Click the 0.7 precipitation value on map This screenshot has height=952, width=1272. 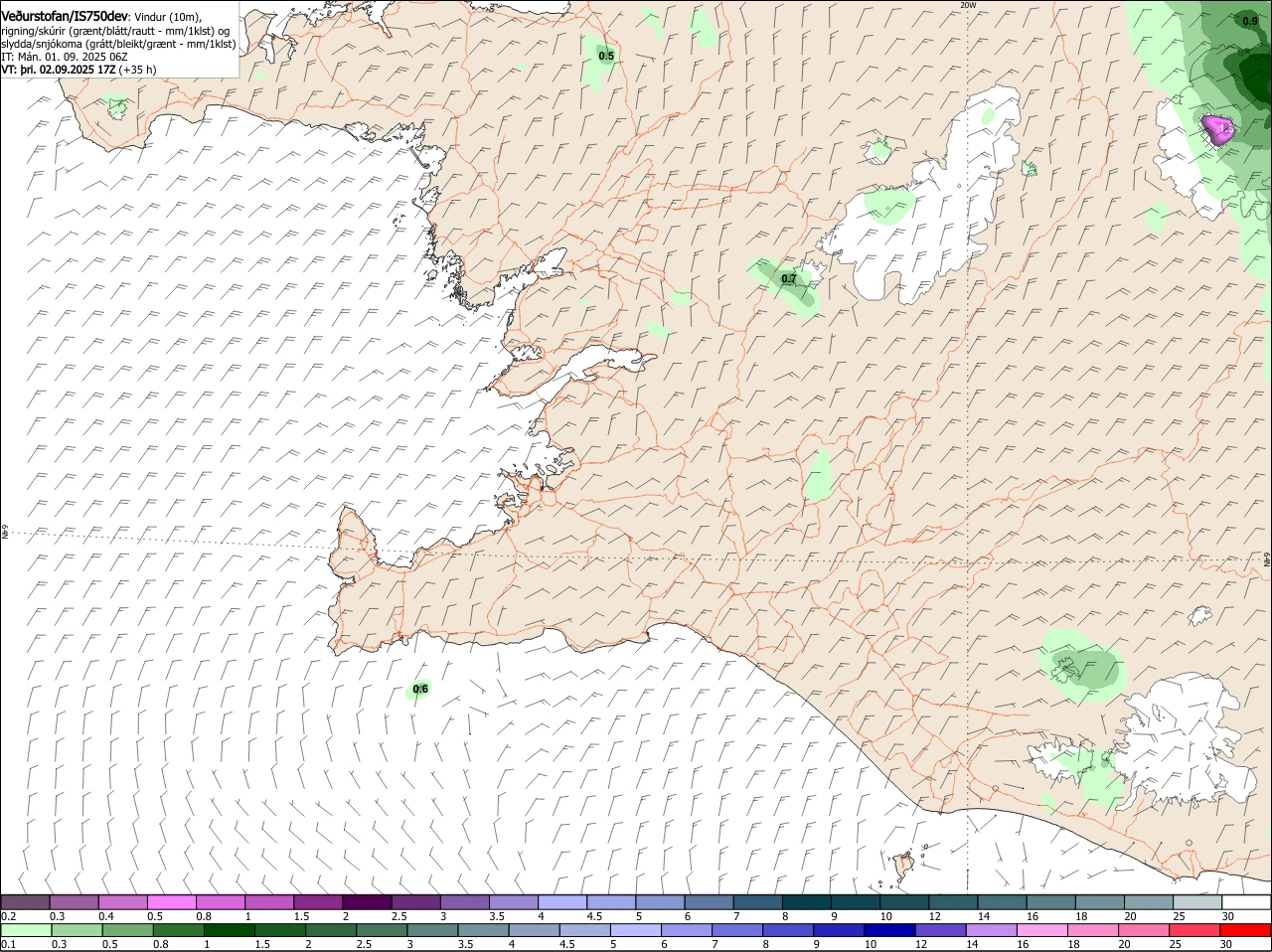coord(789,279)
